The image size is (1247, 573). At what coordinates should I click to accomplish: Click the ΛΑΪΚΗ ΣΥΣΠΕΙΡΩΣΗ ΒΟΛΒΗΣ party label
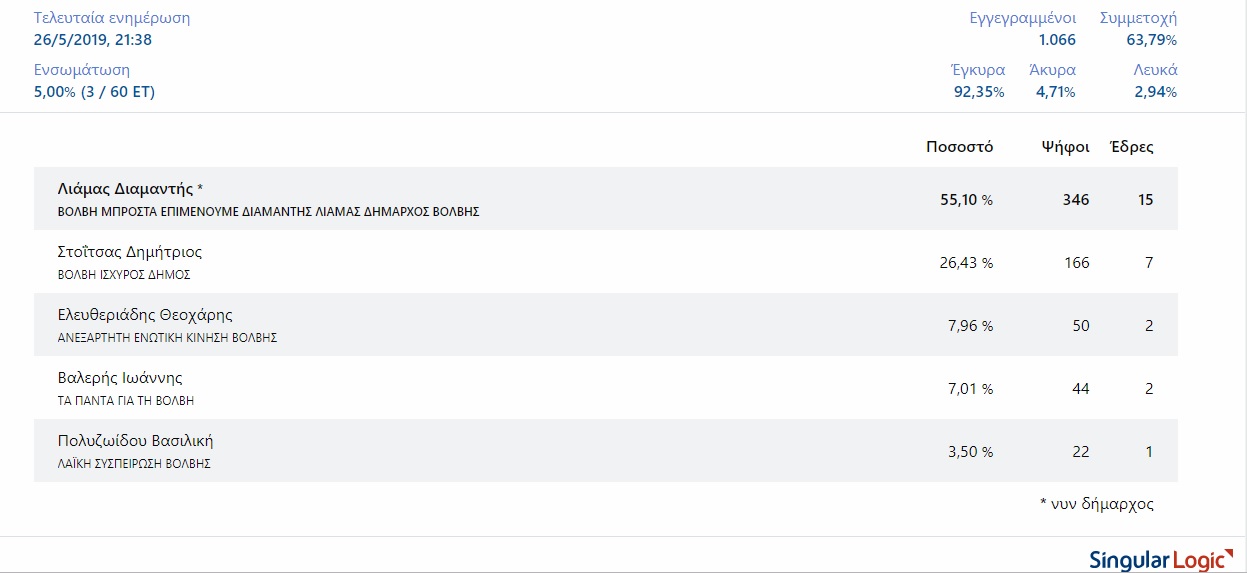pos(134,464)
